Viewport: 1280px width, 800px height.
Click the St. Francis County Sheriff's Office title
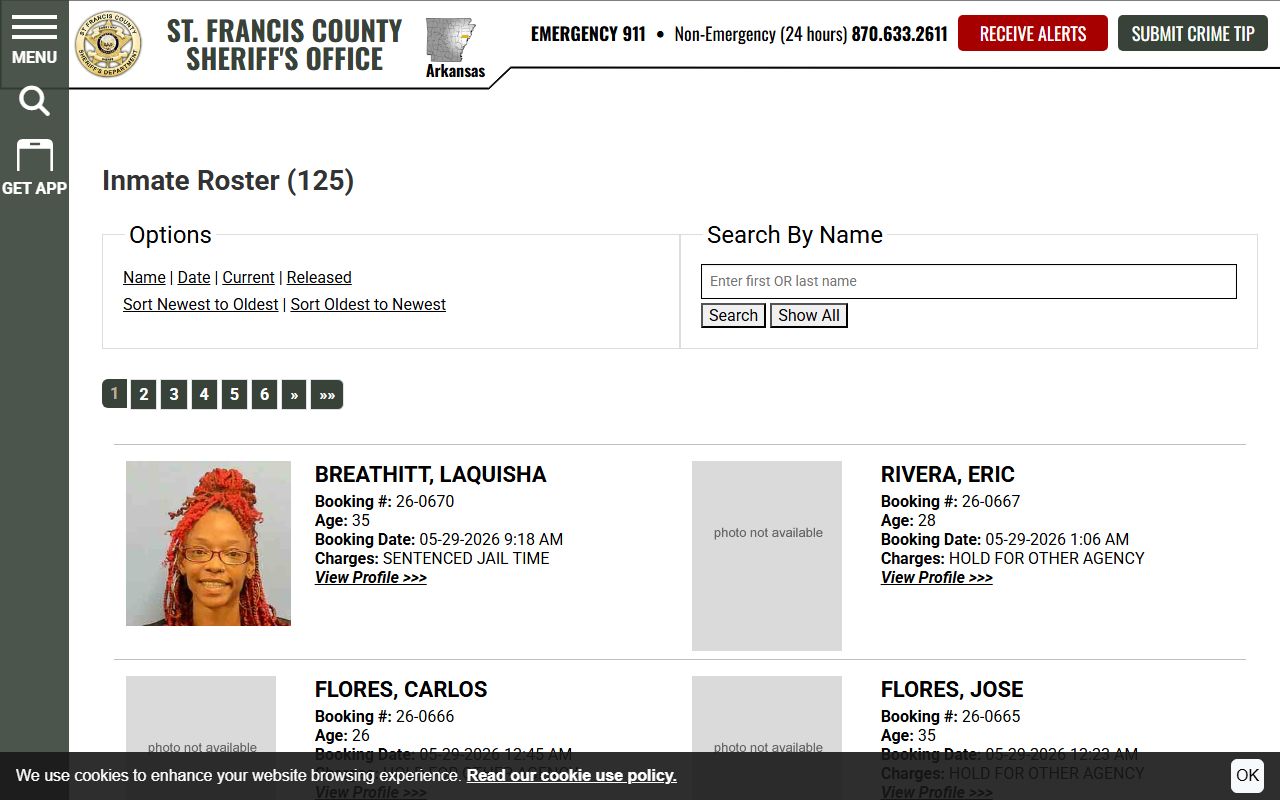point(284,45)
